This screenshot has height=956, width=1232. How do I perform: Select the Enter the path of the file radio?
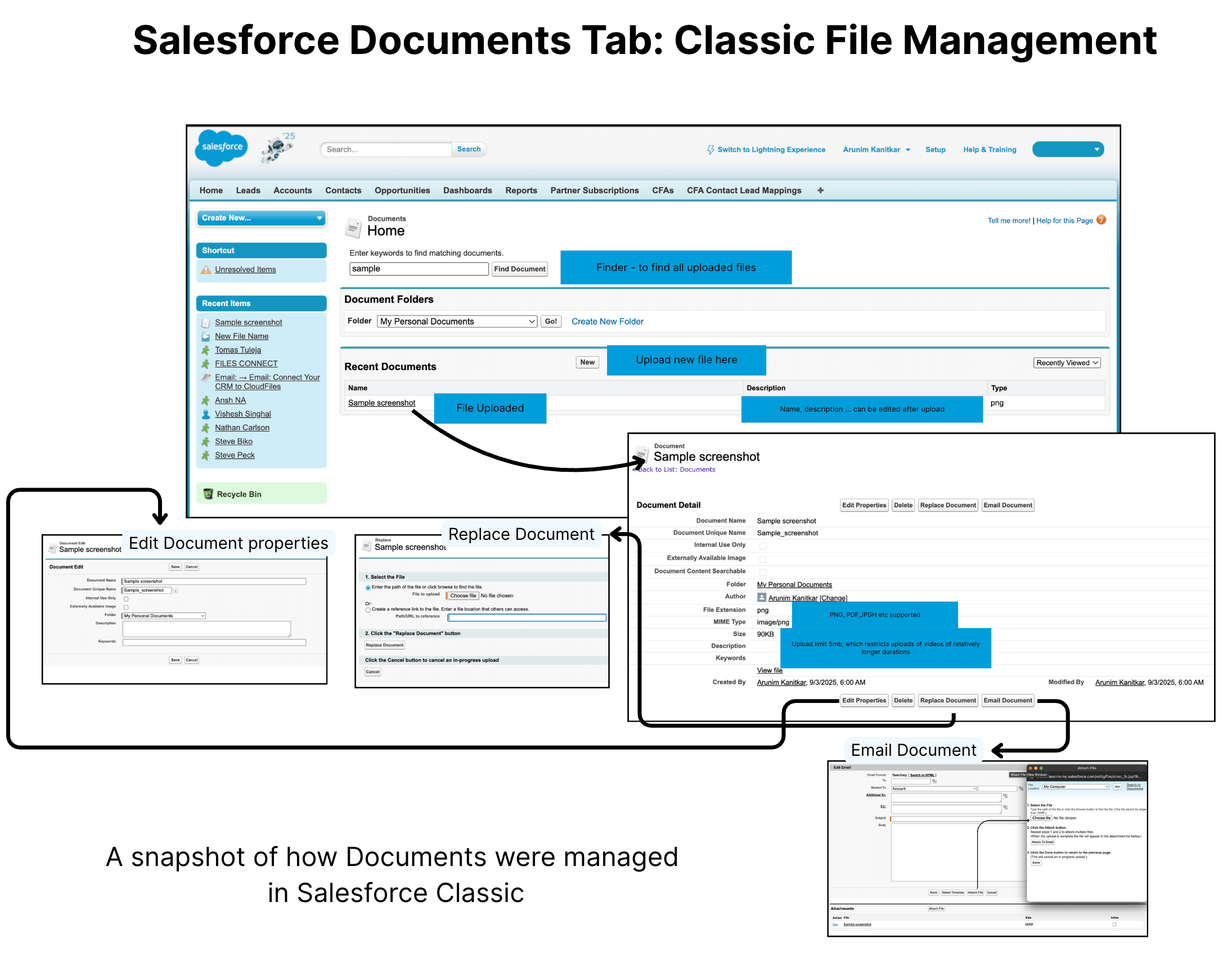368,588
